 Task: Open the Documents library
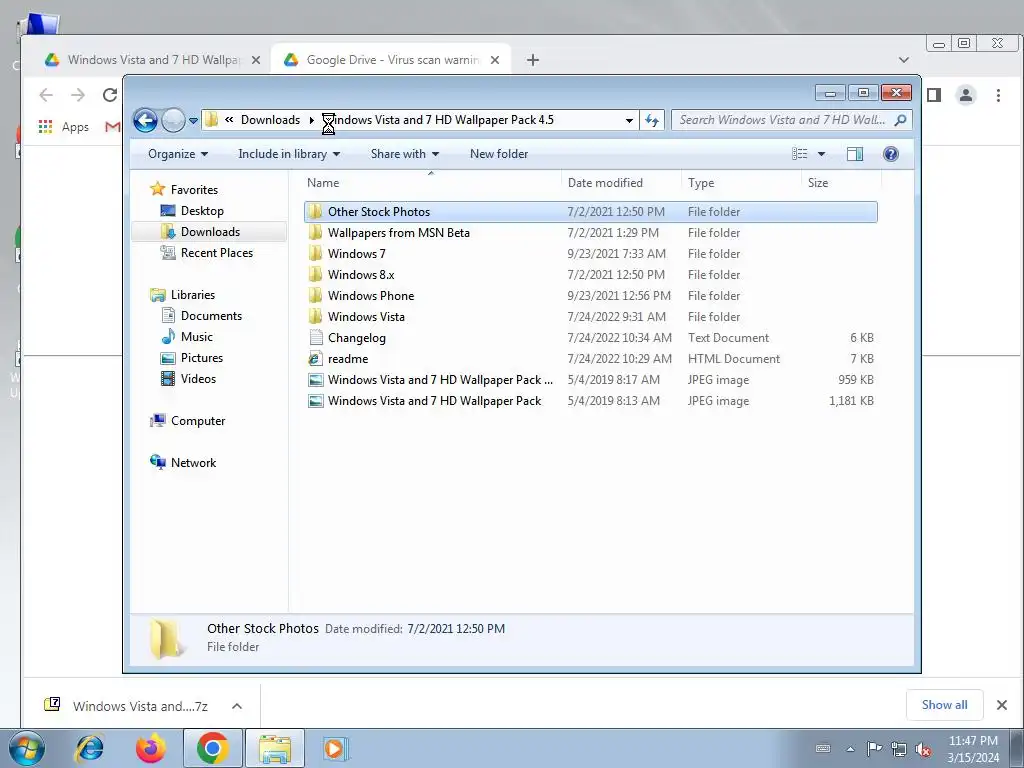[x=211, y=315]
